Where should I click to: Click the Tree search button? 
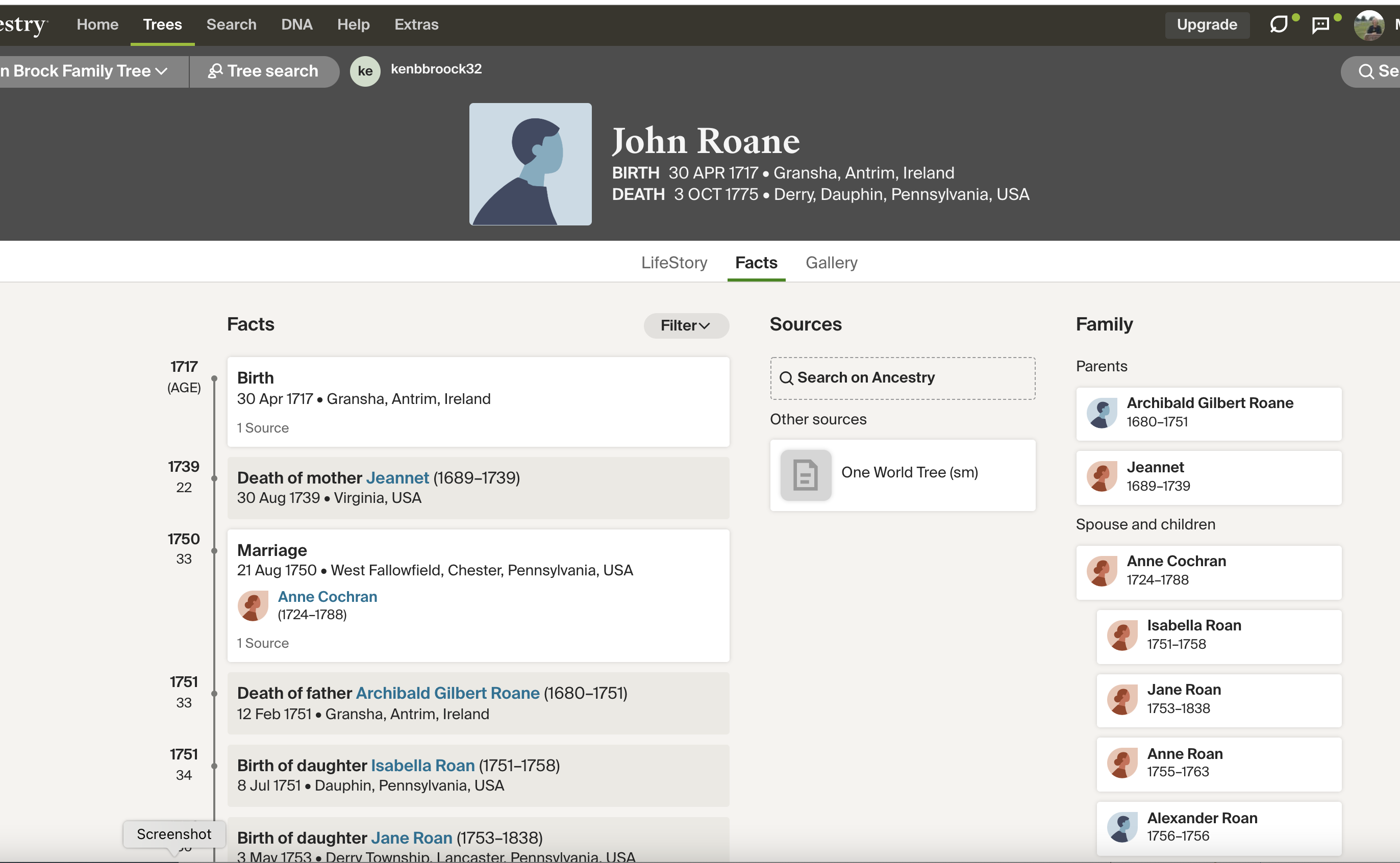(x=263, y=71)
